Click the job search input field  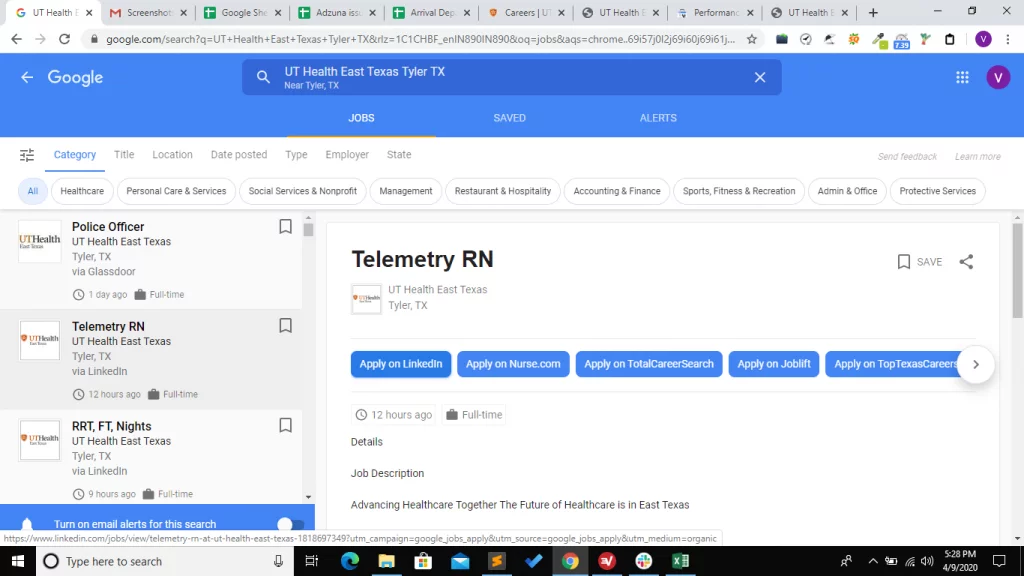click(511, 77)
